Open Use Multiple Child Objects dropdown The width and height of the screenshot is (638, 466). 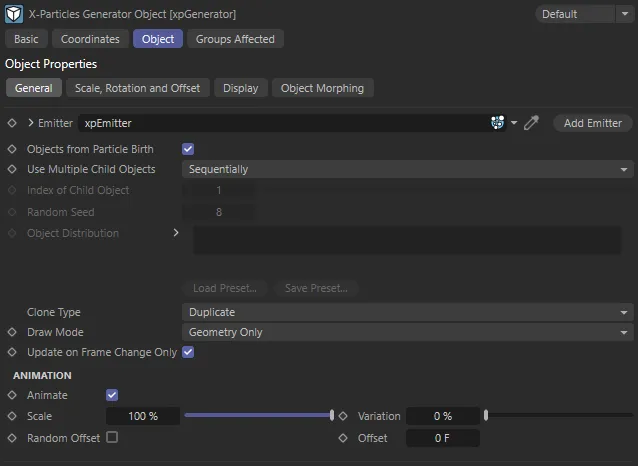pos(408,170)
